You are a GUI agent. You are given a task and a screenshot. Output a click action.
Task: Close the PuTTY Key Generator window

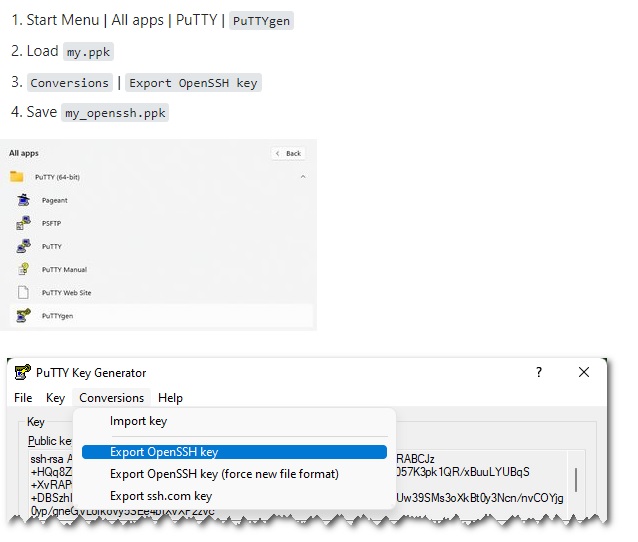pyautogui.click(x=584, y=372)
